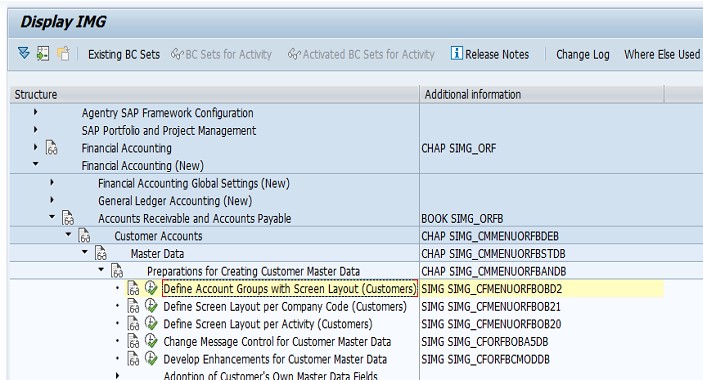This screenshot has width=703, height=380.
Task: Select Define Account Groups with Screen Layout (Customers)
Action: (290, 289)
